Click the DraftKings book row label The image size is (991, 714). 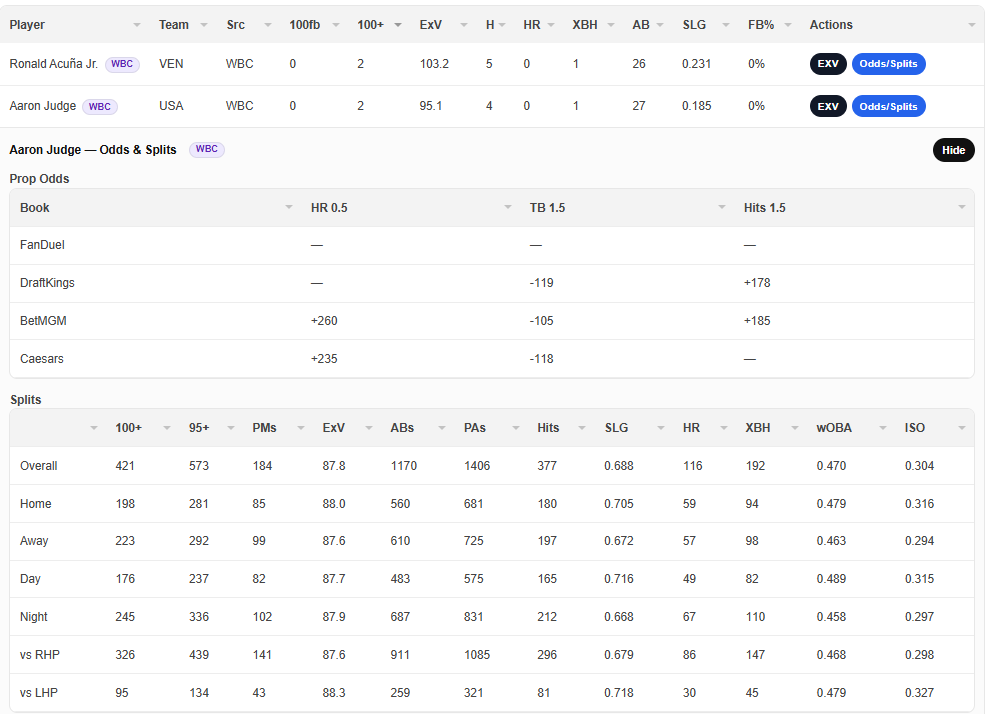(x=47, y=283)
